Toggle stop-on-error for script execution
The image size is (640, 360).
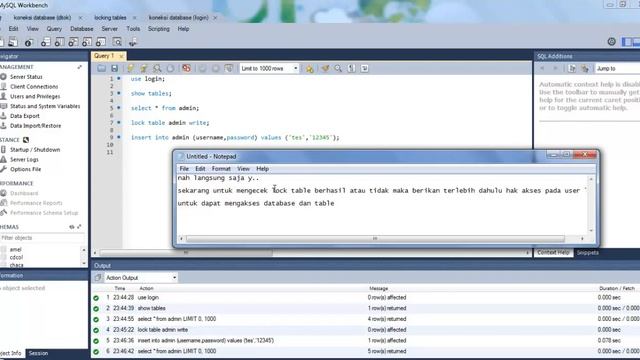click(x=186, y=68)
